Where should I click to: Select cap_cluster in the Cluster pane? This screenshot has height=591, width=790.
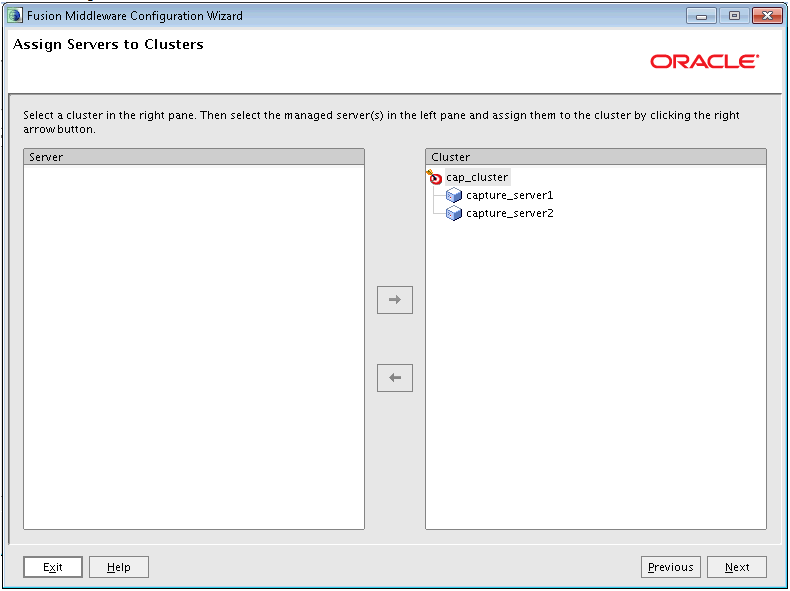pos(477,177)
